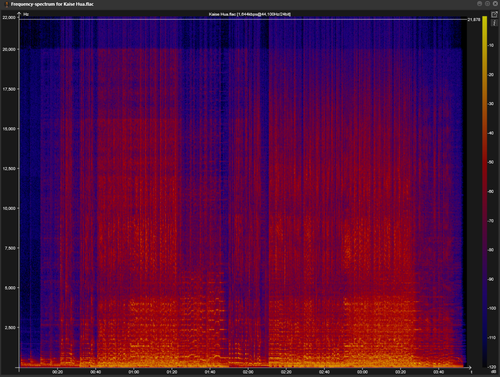
Task: Click the 01:00 time axis label
Action: pyautogui.click(x=134, y=372)
